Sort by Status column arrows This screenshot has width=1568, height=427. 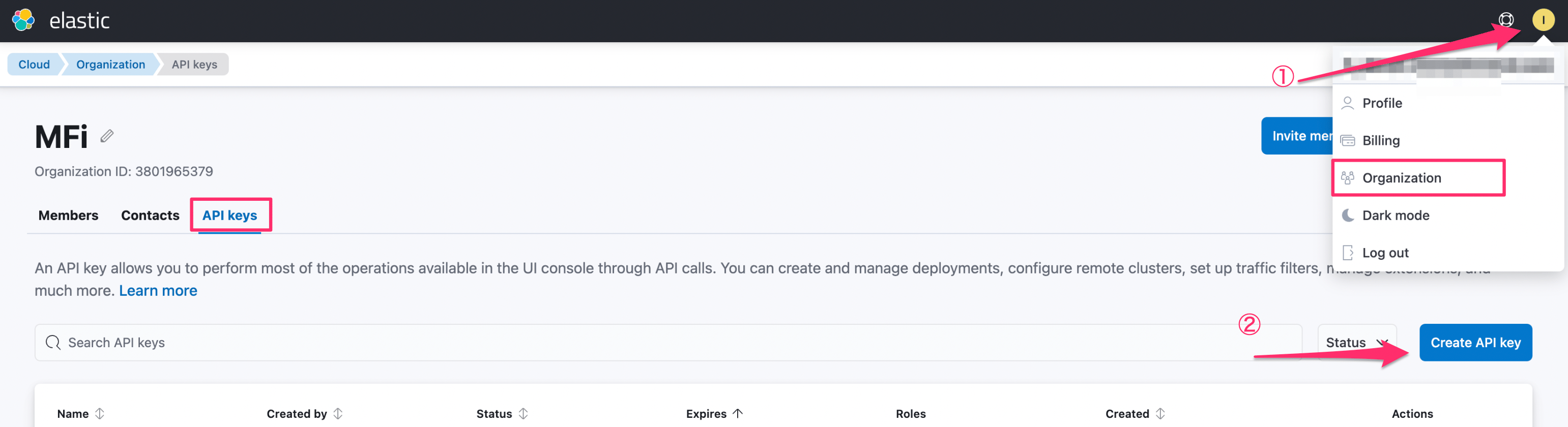click(x=524, y=414)
